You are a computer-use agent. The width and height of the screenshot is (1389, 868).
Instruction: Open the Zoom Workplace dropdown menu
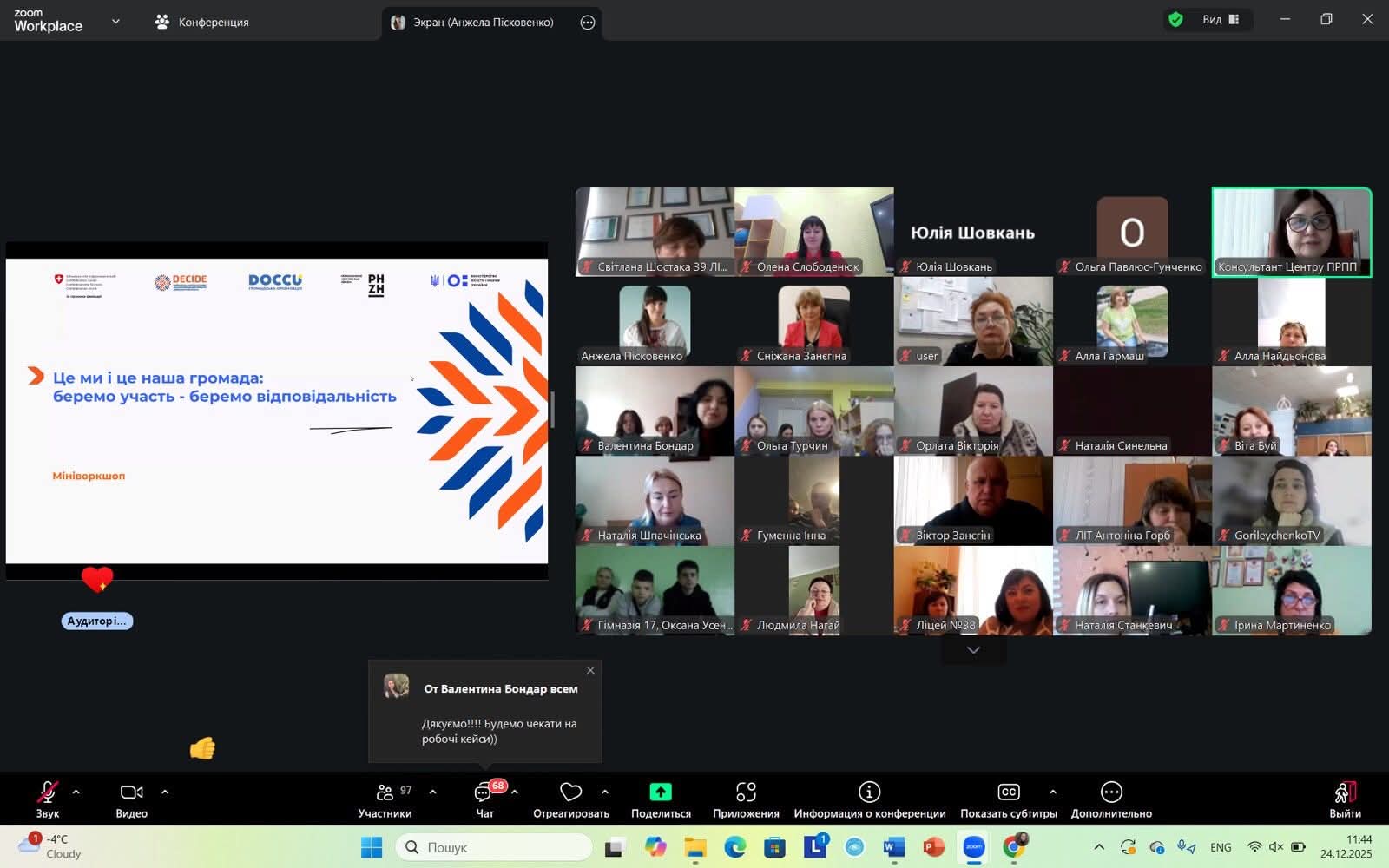[x=115, y=22]
